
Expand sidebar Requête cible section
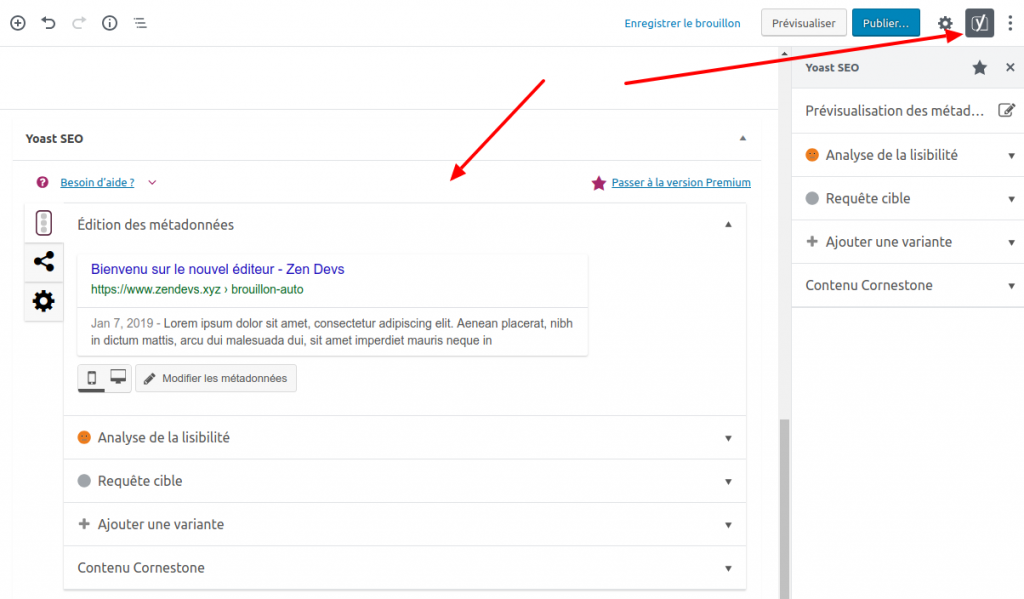tap(908, 199)
